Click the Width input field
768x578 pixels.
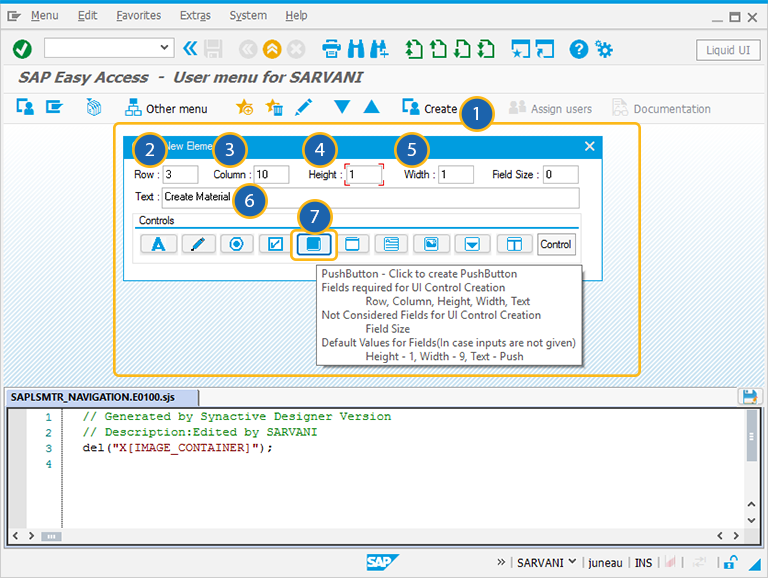click(x=456, y=174)
